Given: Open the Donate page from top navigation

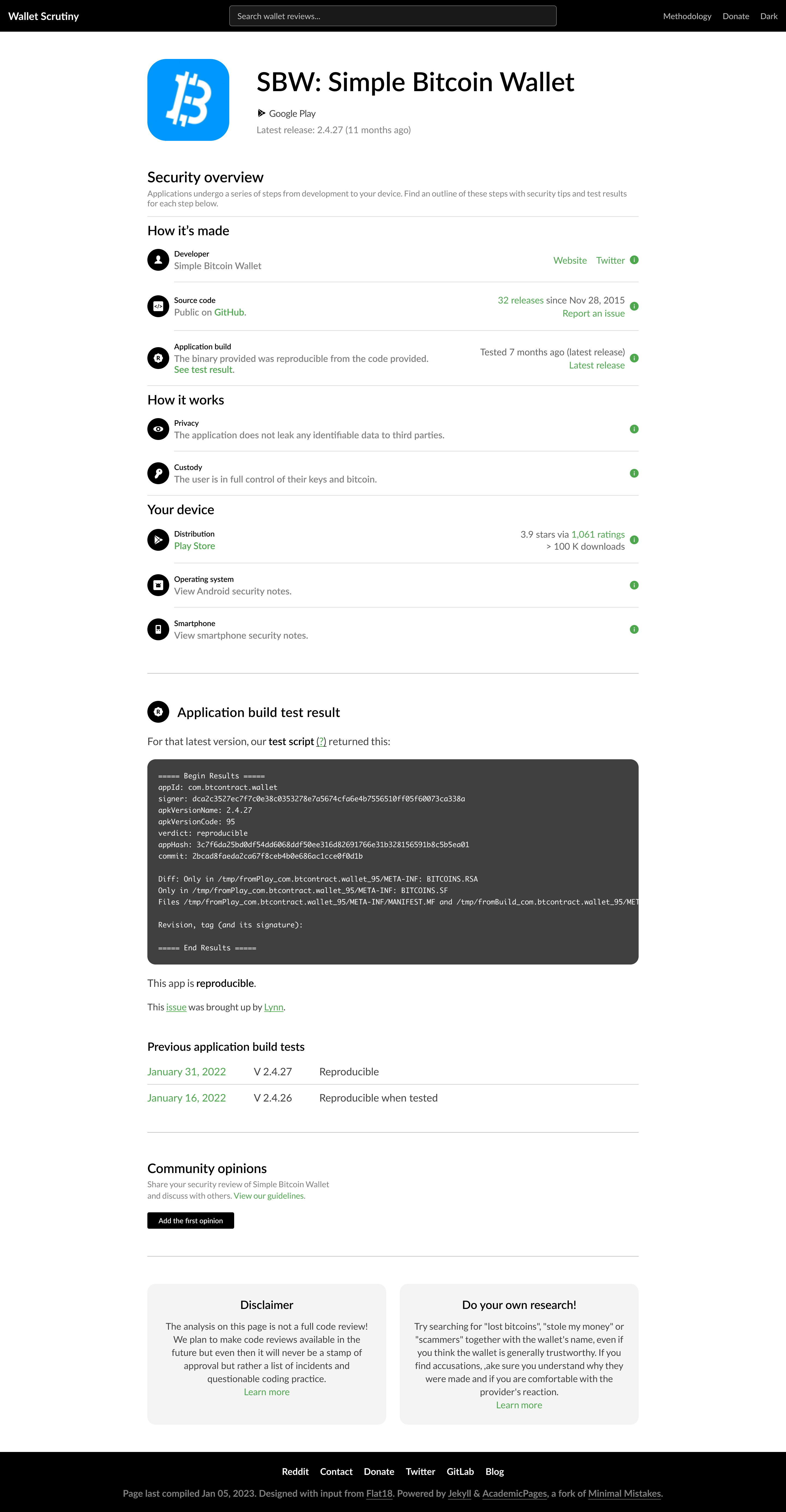Looking at the screenshot, I should [736, 16].
